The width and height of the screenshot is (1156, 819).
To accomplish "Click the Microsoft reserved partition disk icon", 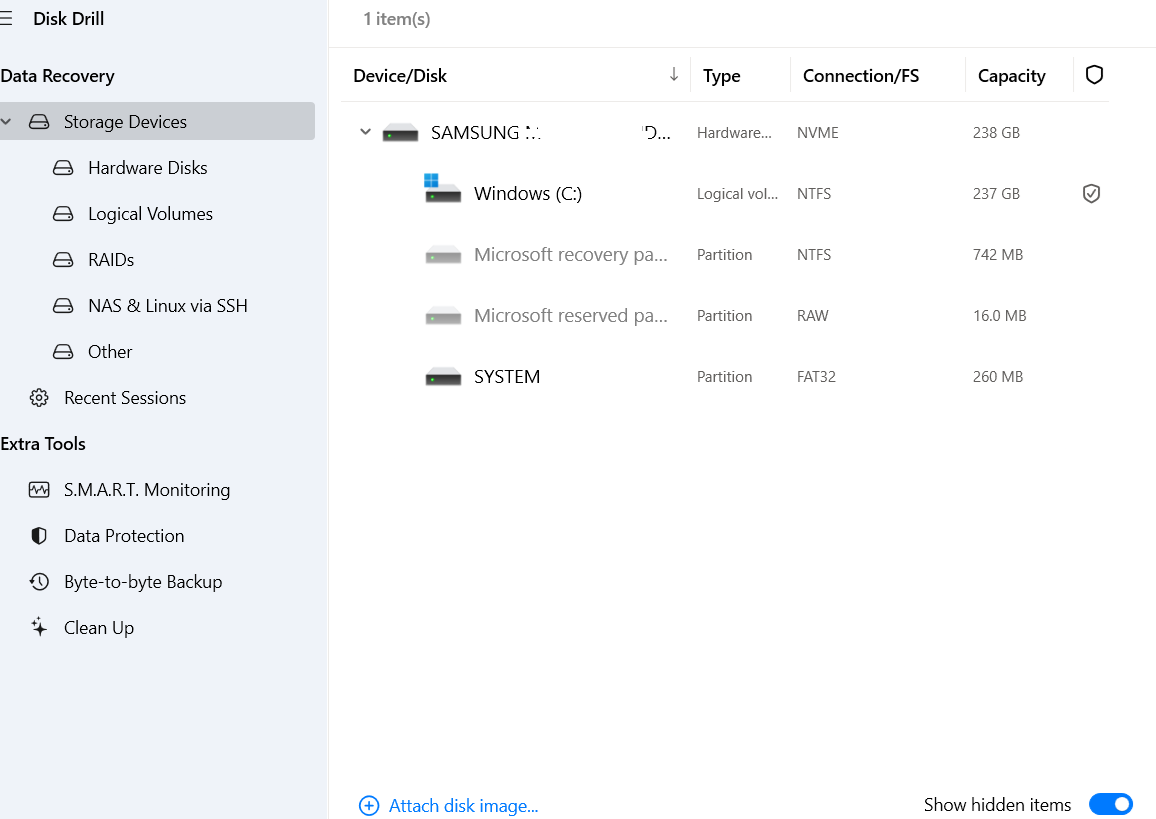I will pyautogui.click(x=443, y=316).
